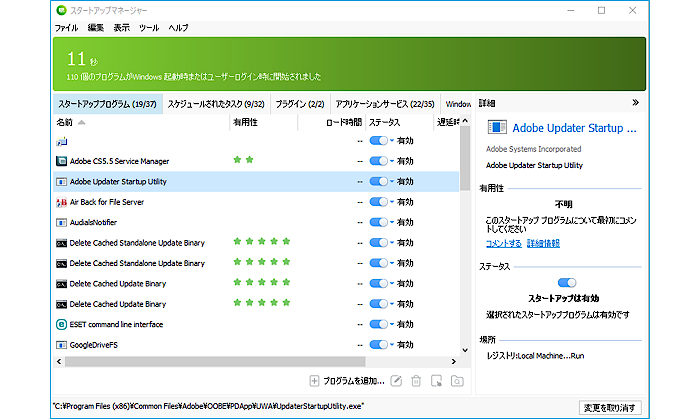Screen dimensions: 700x419
Task: Open status dropdown arrow for Air Back row
Action: pyautogui.click(x=392, y=202)
